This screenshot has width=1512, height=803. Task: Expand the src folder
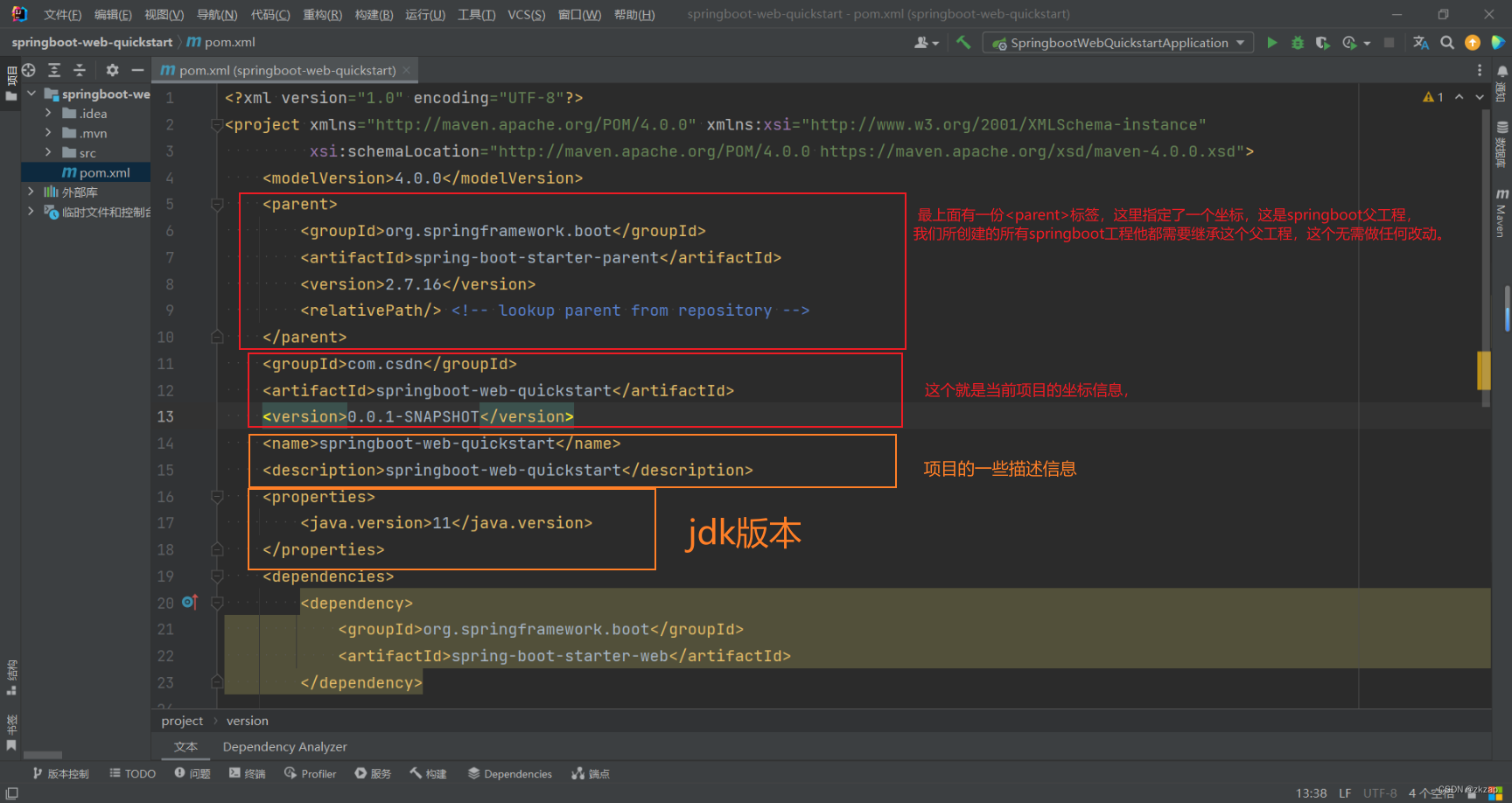(48, 152)
